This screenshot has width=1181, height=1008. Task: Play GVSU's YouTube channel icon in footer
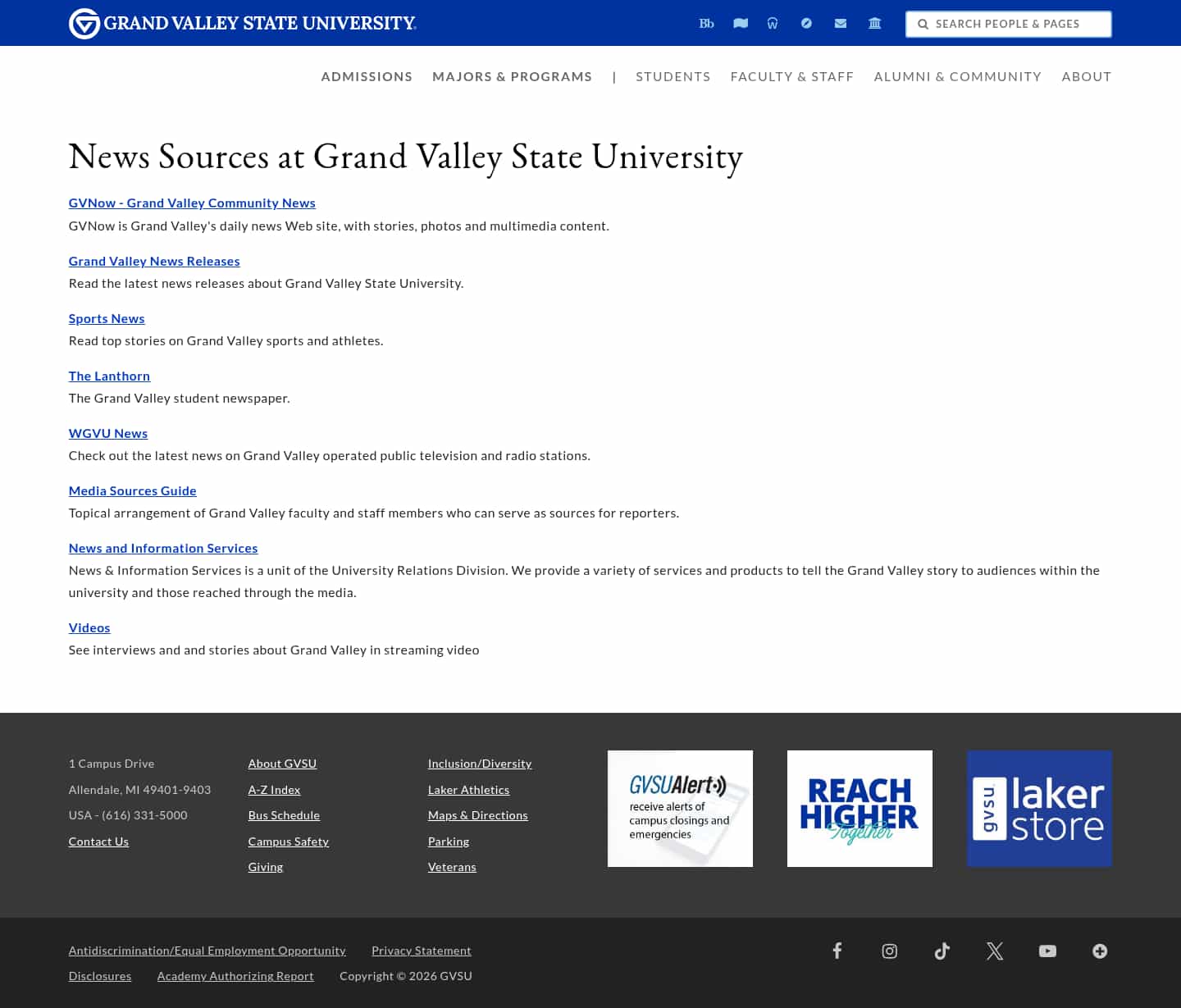point(1047,951)
